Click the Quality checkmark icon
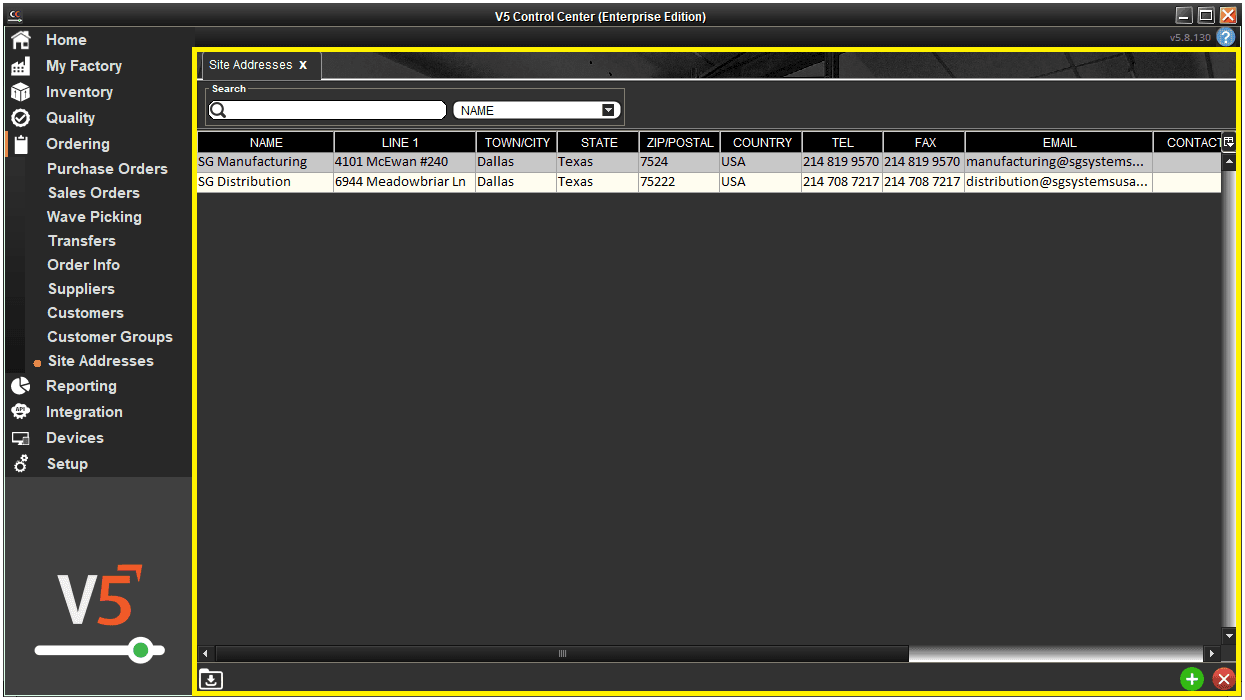This screenshot has height=700, width=1245. [20, 118]
